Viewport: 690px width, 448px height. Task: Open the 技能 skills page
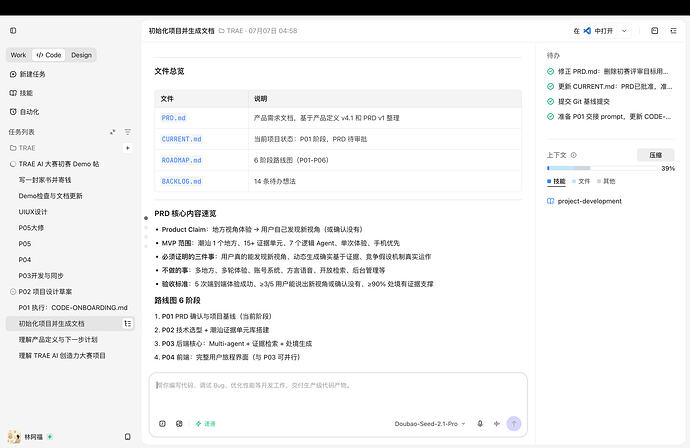21,93
